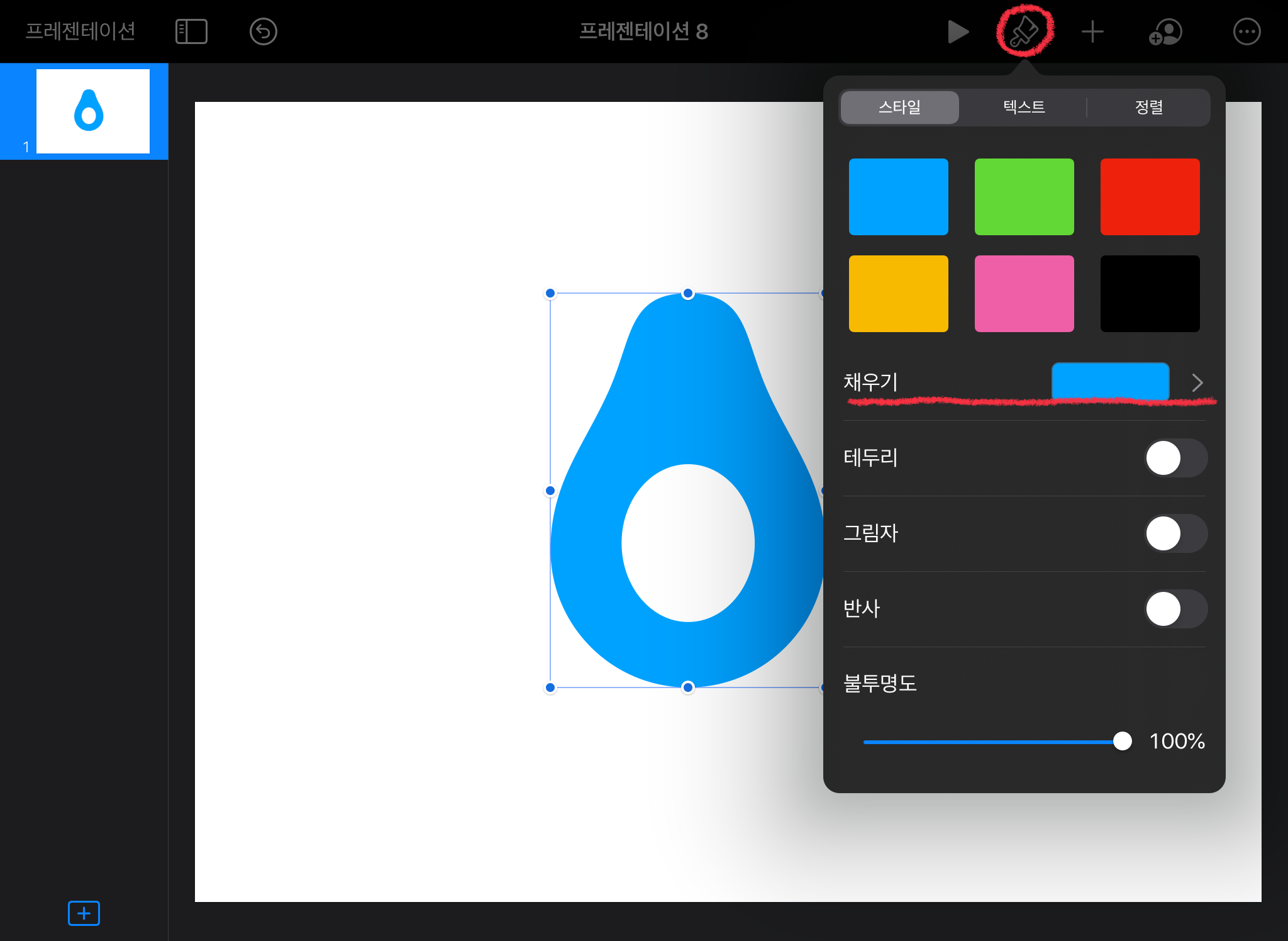1288x941 pixels.
Task: Click the 불투명도 opacity slider handle
Action: point(1122,741)
